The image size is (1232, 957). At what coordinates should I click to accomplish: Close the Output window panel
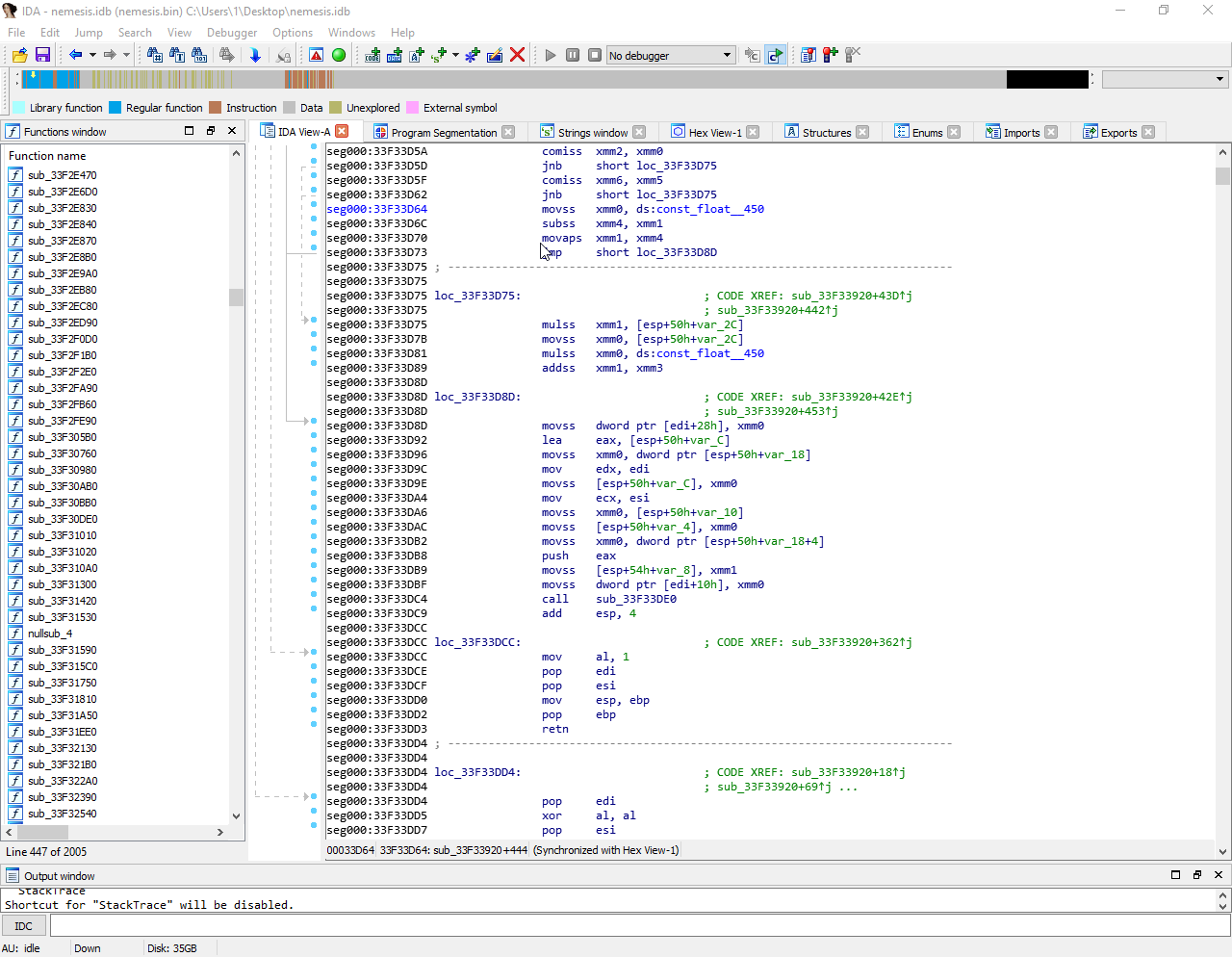click(x=1218, y=874)
